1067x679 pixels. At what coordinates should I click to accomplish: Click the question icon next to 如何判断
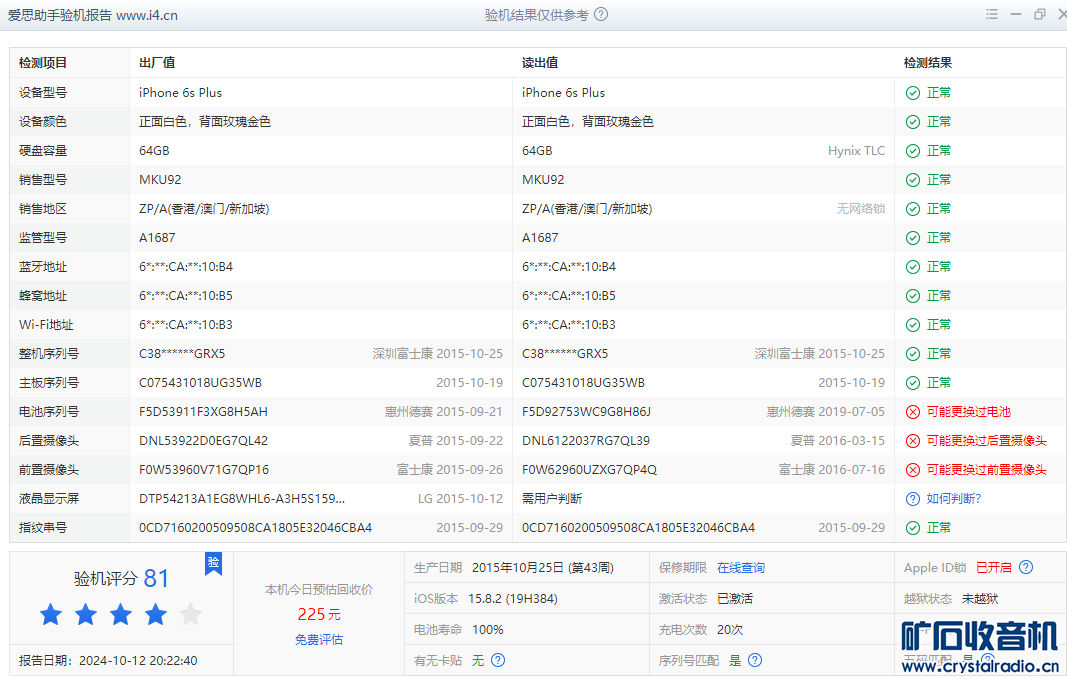pos(912,499)
